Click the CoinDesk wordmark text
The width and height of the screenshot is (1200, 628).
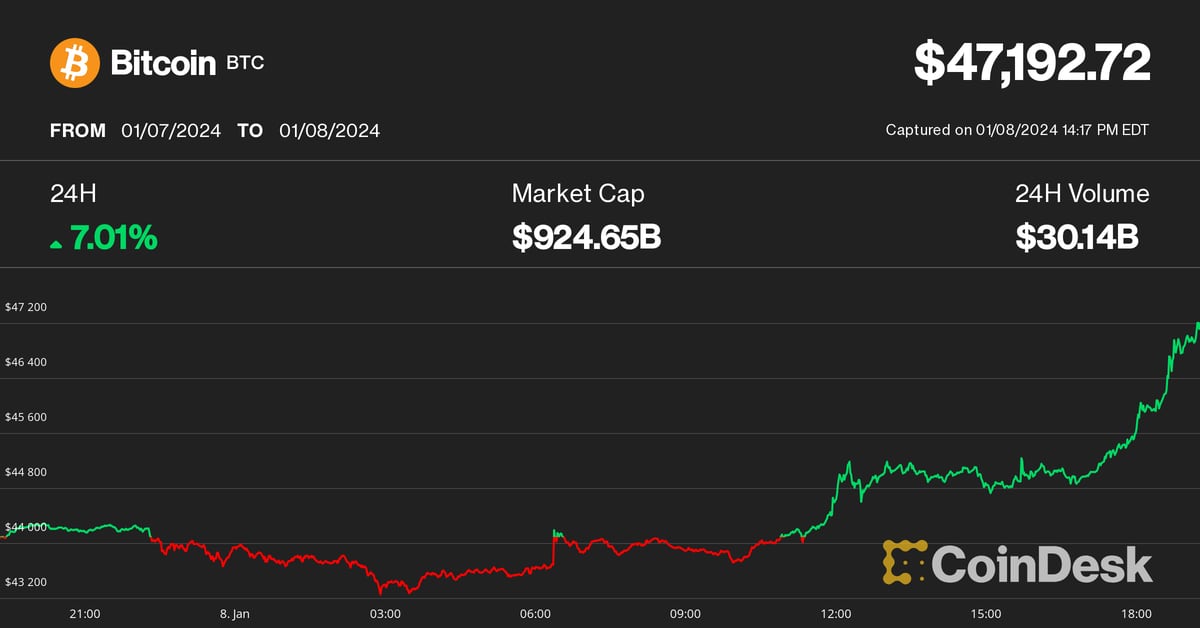(x=1042, y=564)
